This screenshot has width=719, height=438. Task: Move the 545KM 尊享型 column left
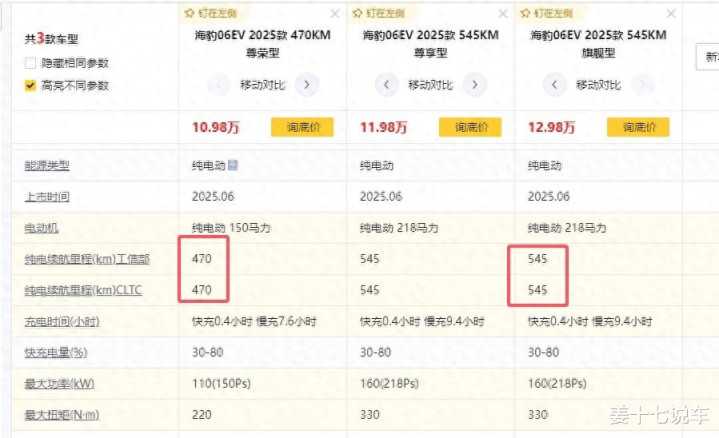tap(387, 85)
